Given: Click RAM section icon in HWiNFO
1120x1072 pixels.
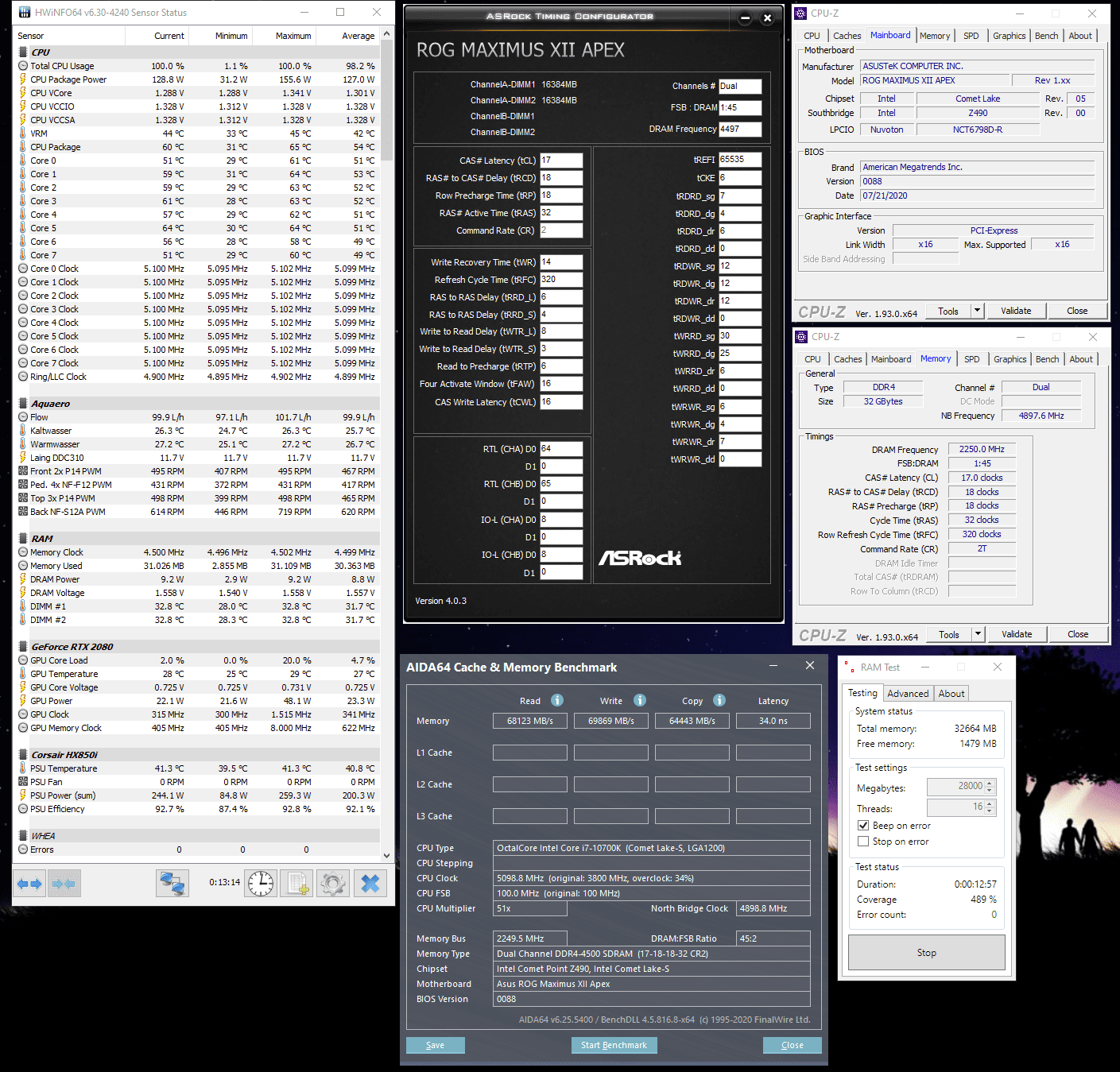Looking at the screenshot, I should tap(23, 539).
